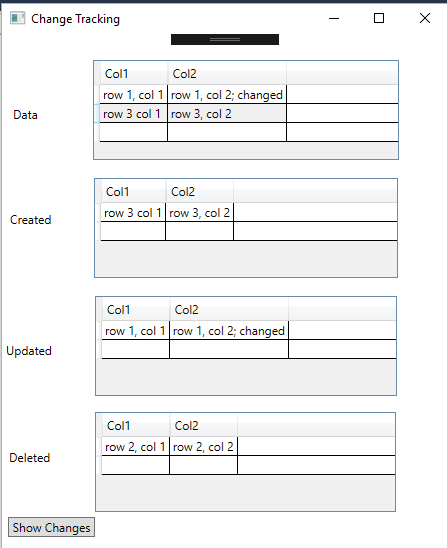Select the 'row 3 col 1' cell in Data grid
The image size is (447, 548).
134,114
